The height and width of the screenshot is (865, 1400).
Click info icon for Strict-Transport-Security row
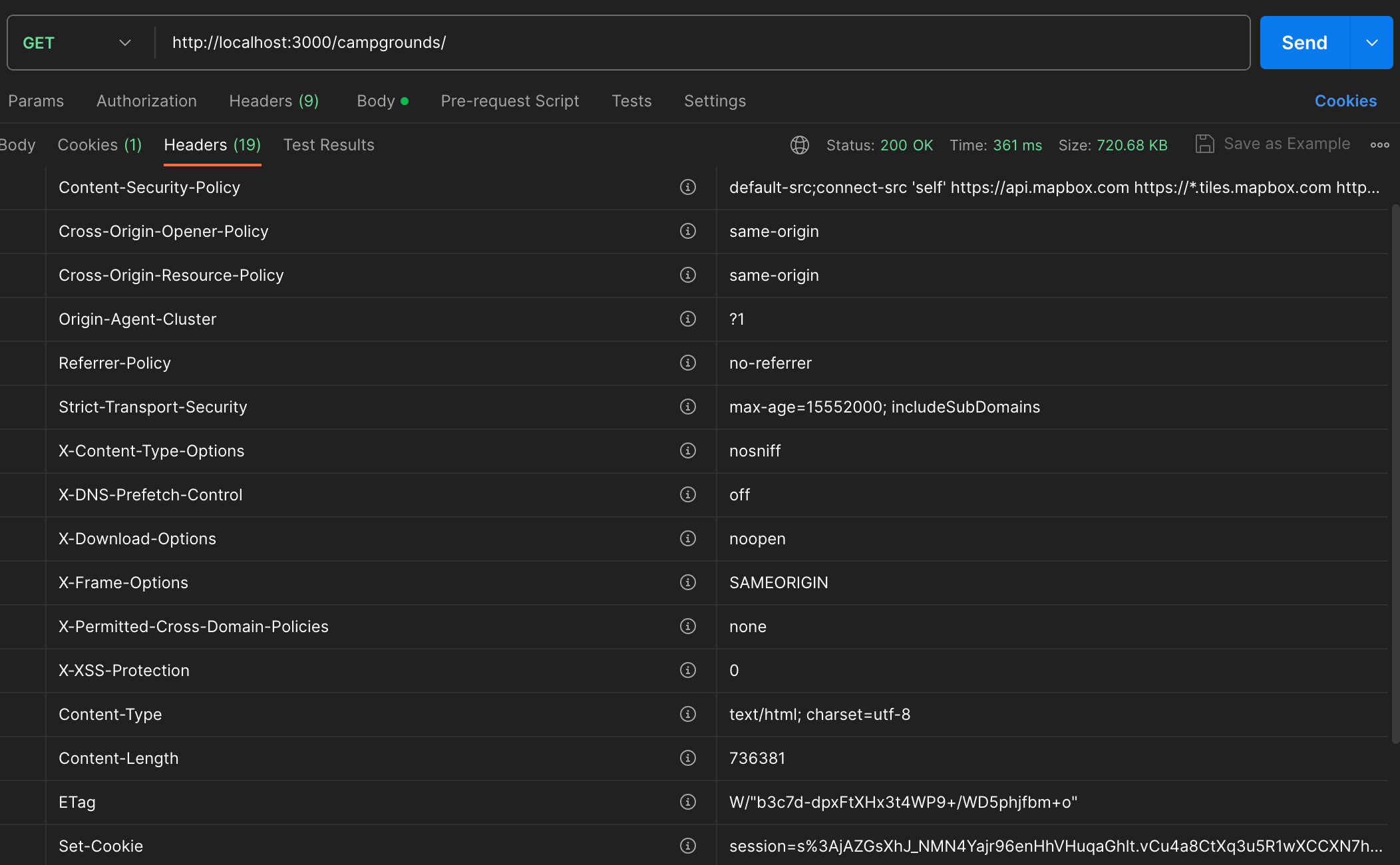click(x=687, y=407)
